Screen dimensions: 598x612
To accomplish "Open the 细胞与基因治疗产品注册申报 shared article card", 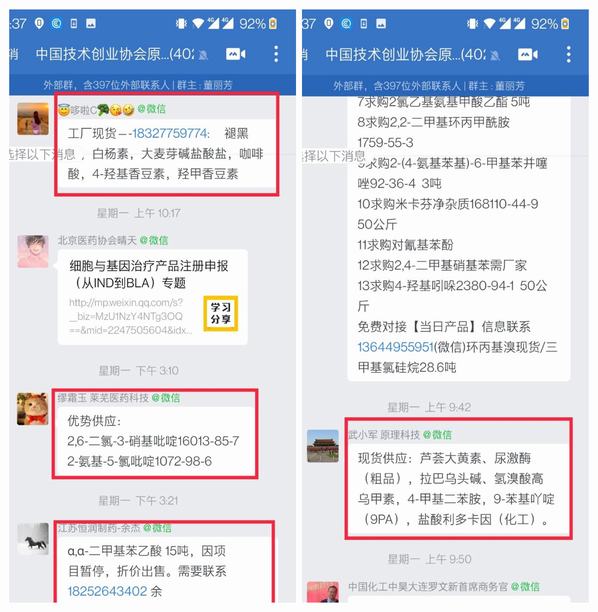I will (x=153, y=297).
